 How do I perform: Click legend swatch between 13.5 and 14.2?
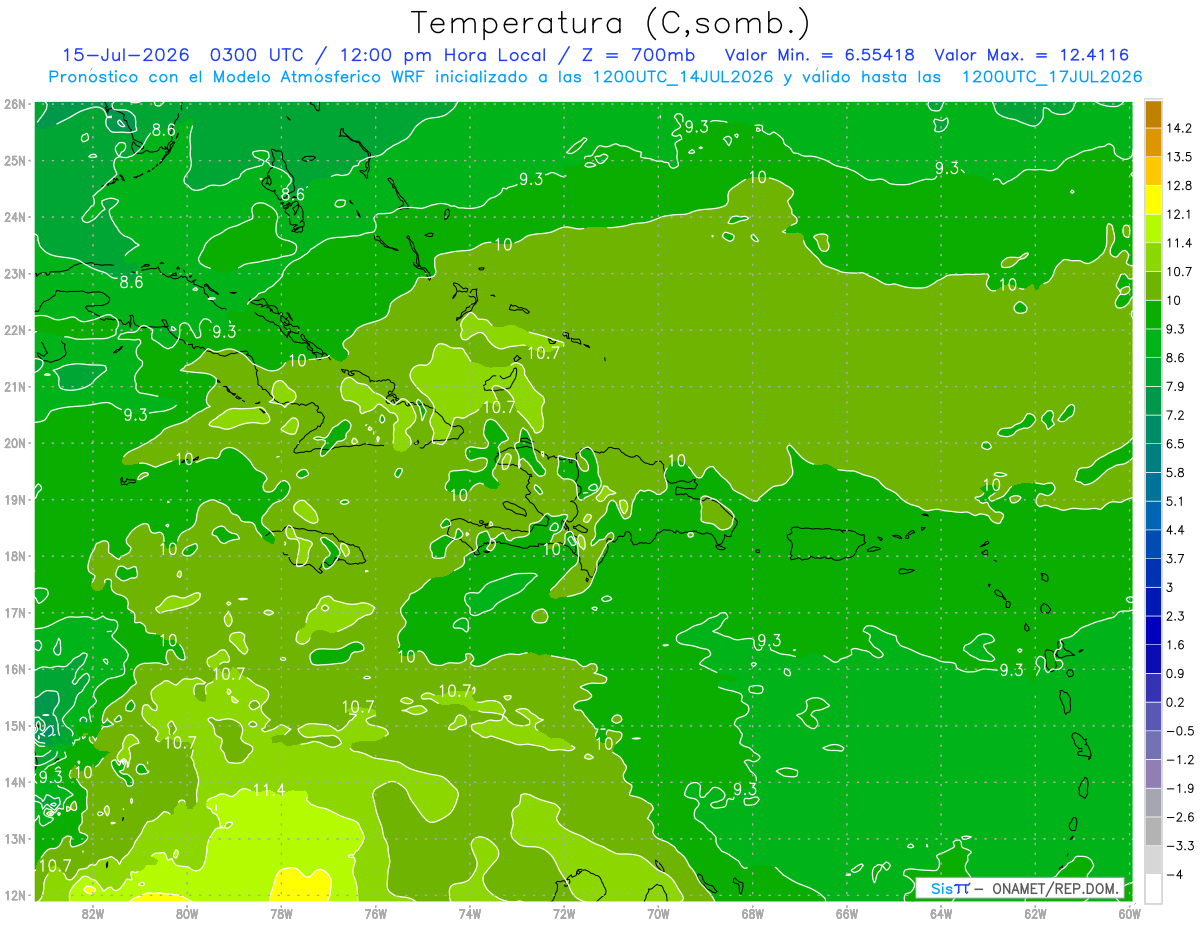(x=1153, y=142)
